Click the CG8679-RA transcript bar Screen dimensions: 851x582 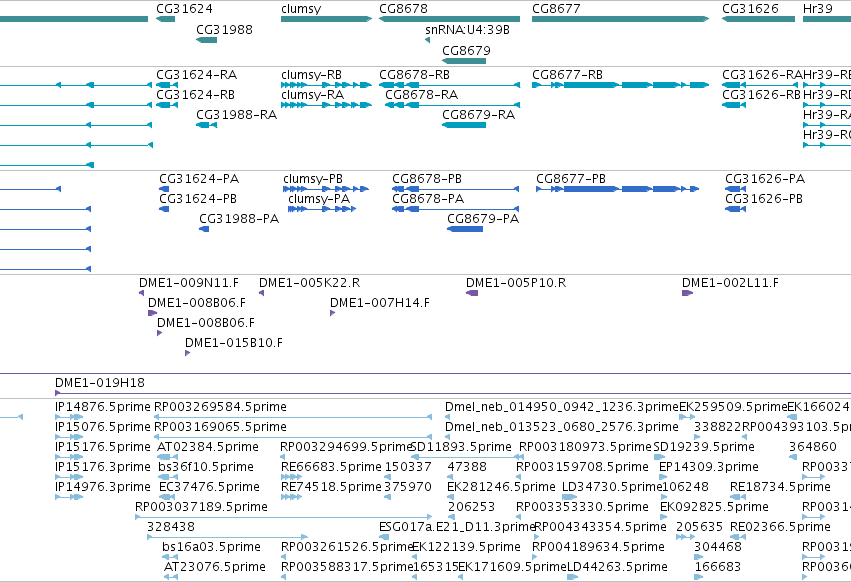click(464, 125)
